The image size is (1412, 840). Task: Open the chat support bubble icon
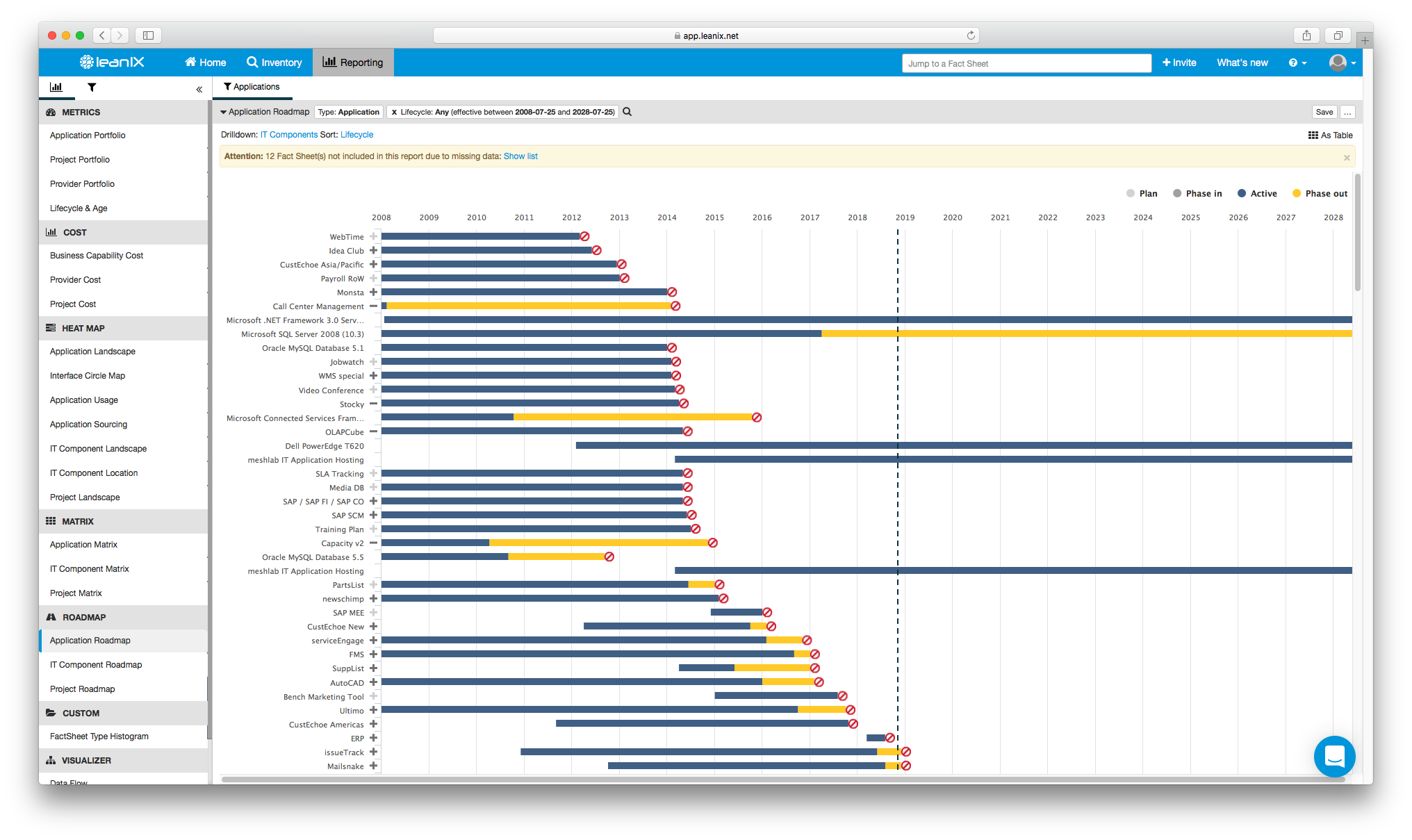point(1333,756)
